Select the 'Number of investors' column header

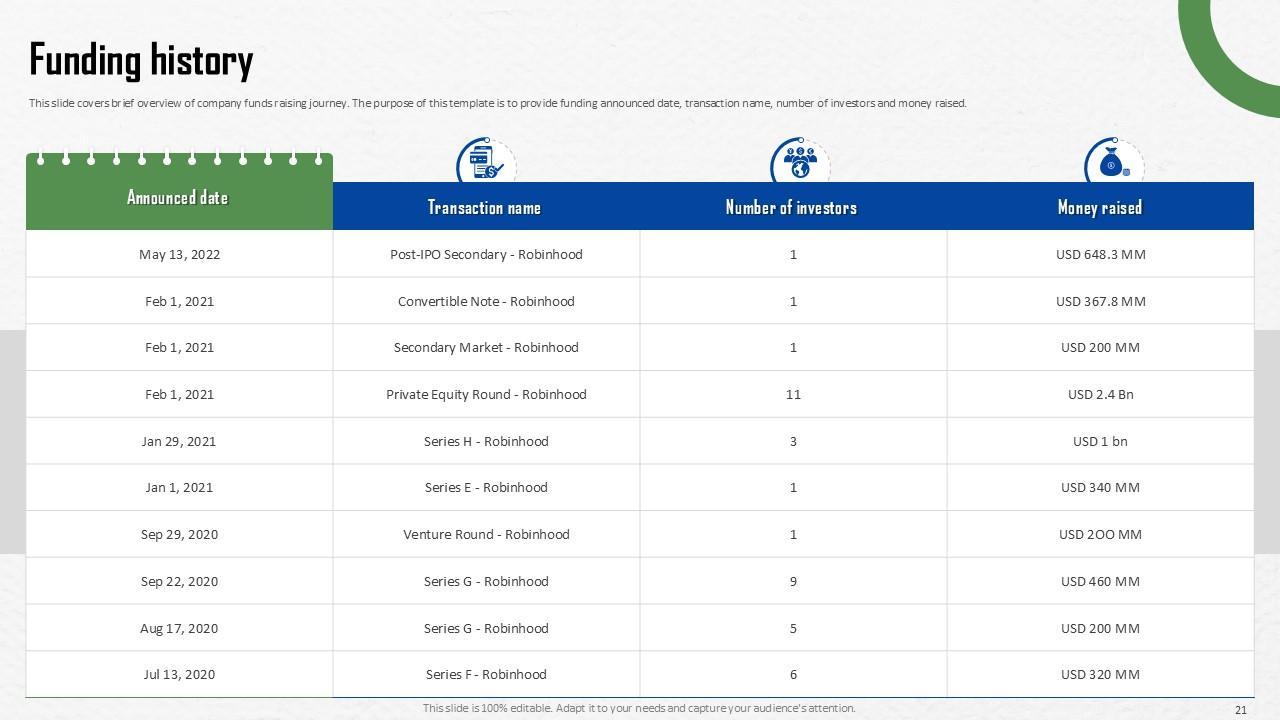point(792,207)
